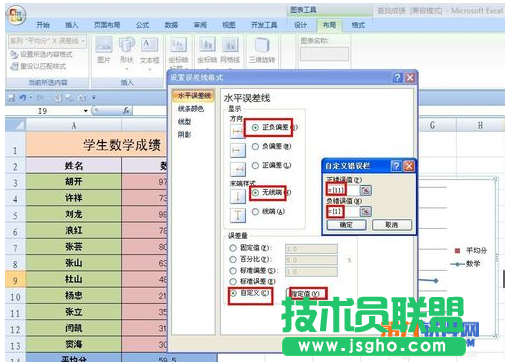Expand the Name Box dropdown arrow
The height and width of the screenshot is (362, 509).
tap(86, 111)
